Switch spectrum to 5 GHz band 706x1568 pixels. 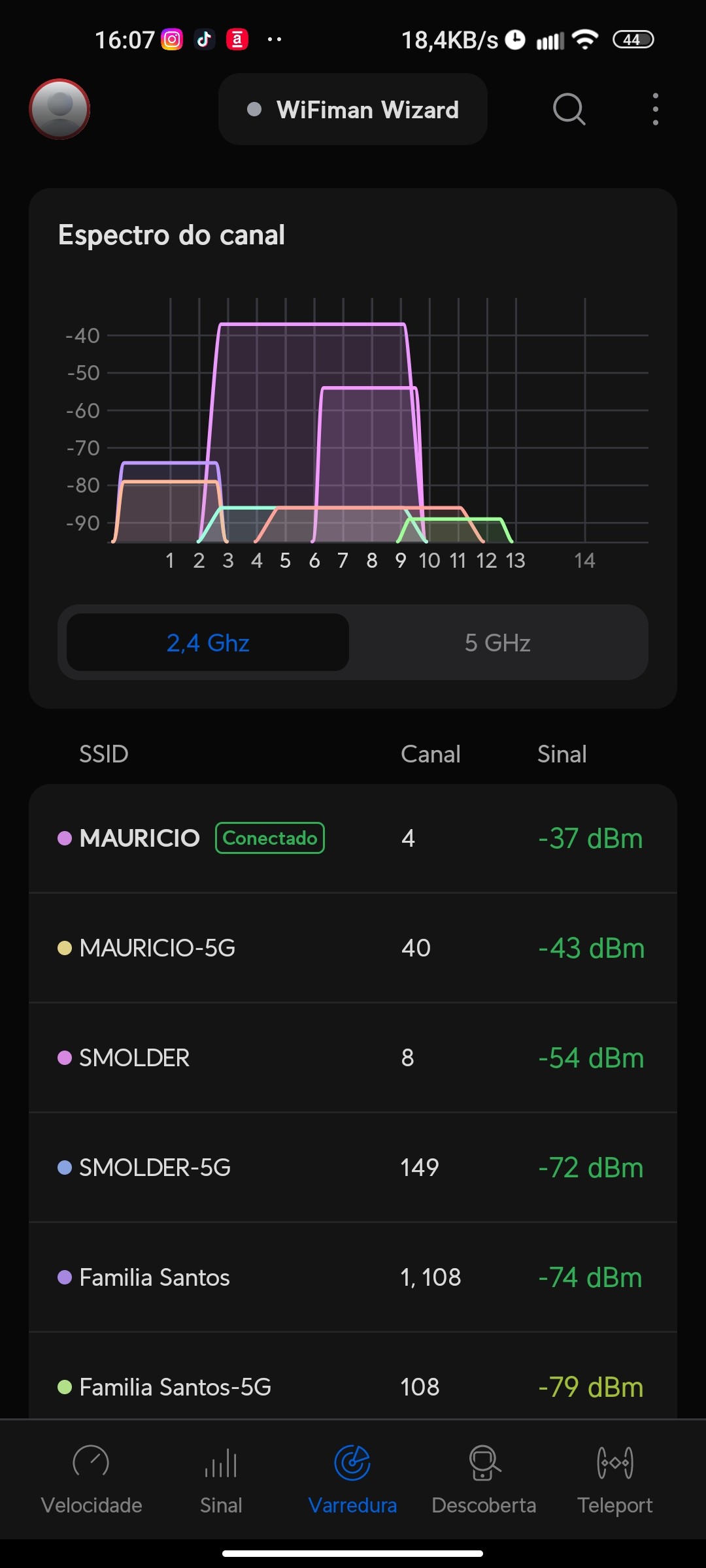pos(497,643)
